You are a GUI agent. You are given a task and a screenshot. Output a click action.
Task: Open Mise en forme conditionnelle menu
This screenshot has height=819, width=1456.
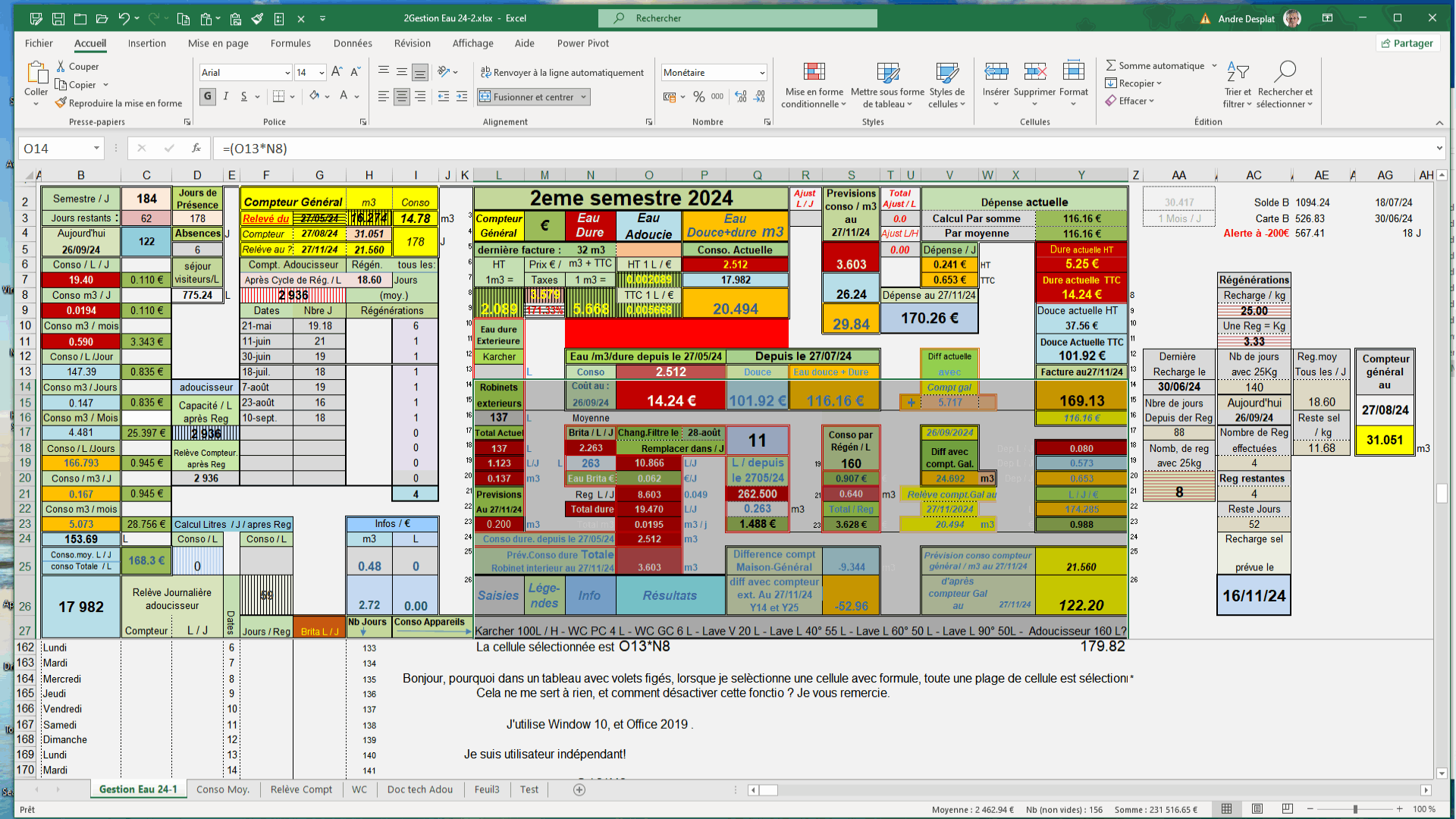[814, 85]
